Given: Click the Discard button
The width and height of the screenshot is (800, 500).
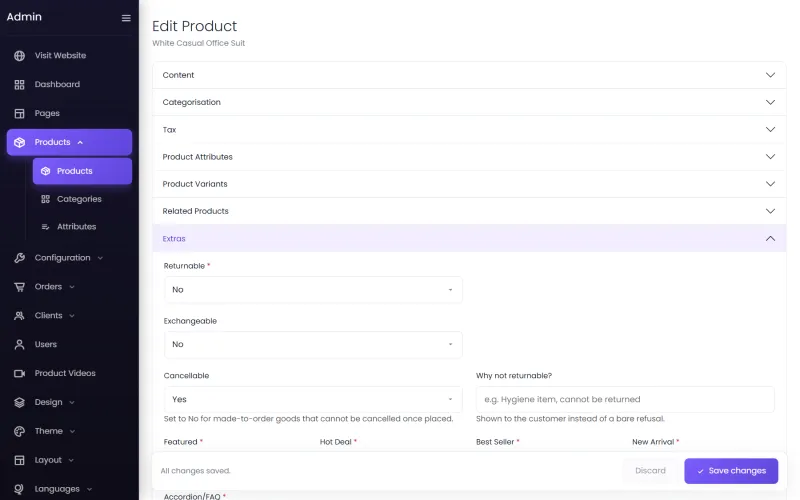Looking at the screenshot, I should coord(651,471).
